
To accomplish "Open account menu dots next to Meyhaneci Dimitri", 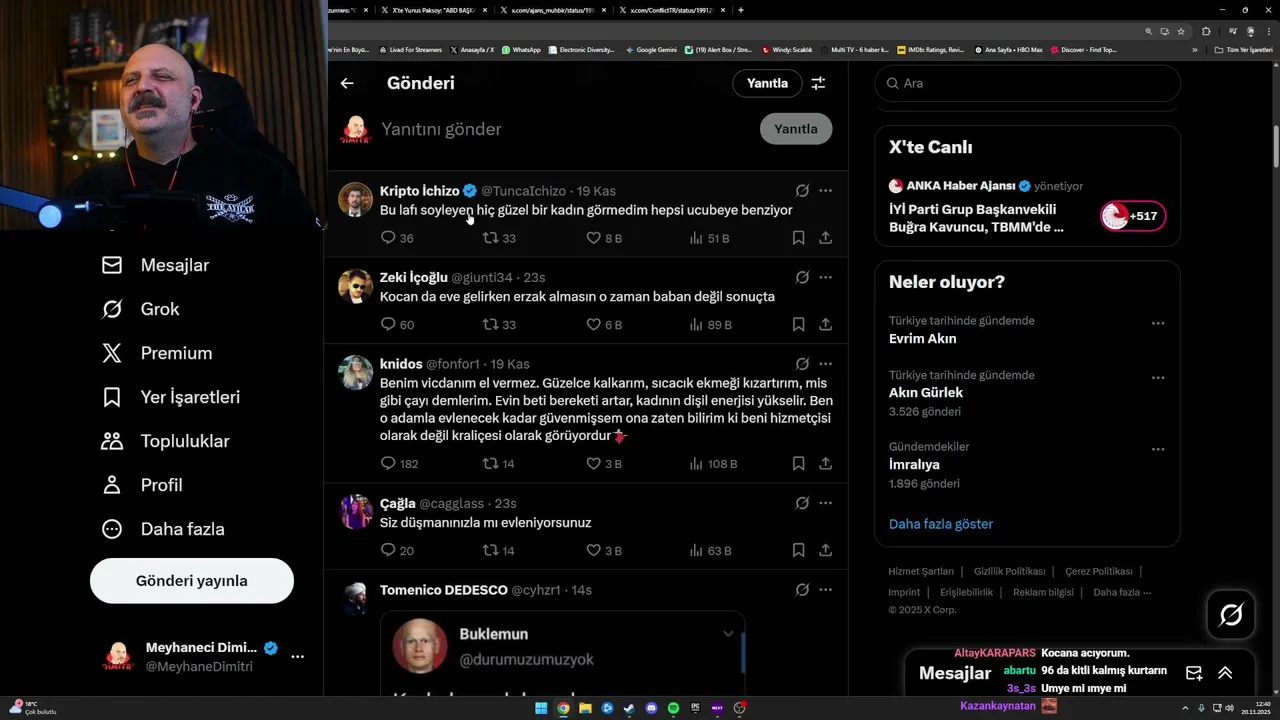I will (x=297, y=657).
